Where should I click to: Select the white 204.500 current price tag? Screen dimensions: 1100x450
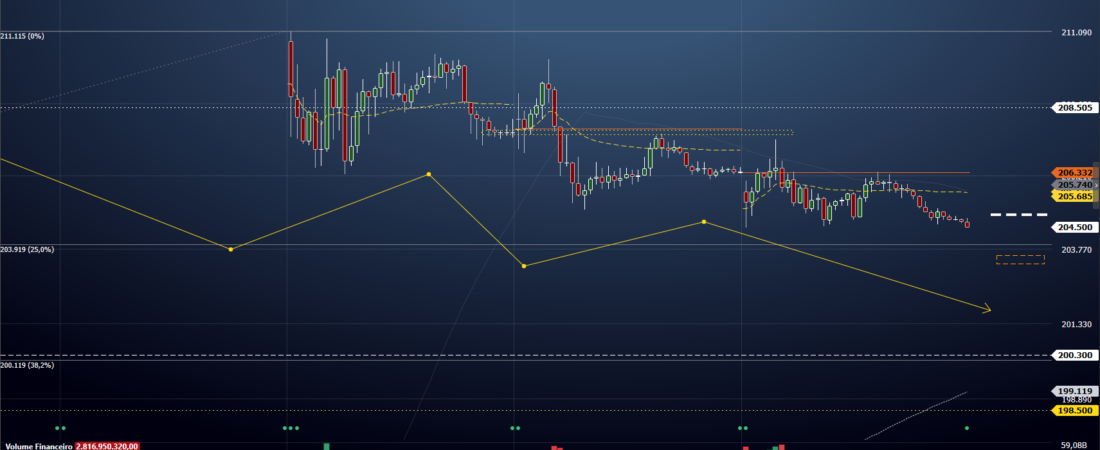(1074, 227)
